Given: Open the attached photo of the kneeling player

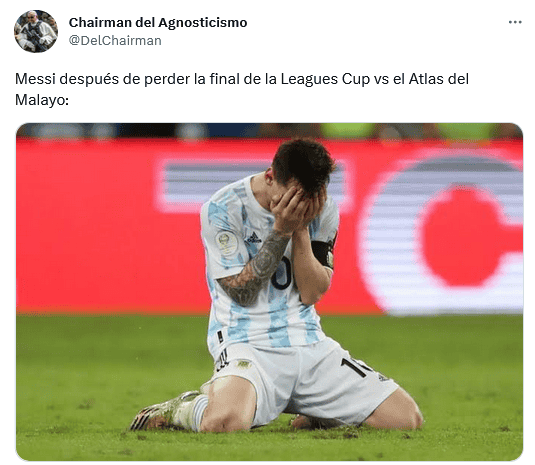Looking at the screenshot, I should tap(269, 292).
